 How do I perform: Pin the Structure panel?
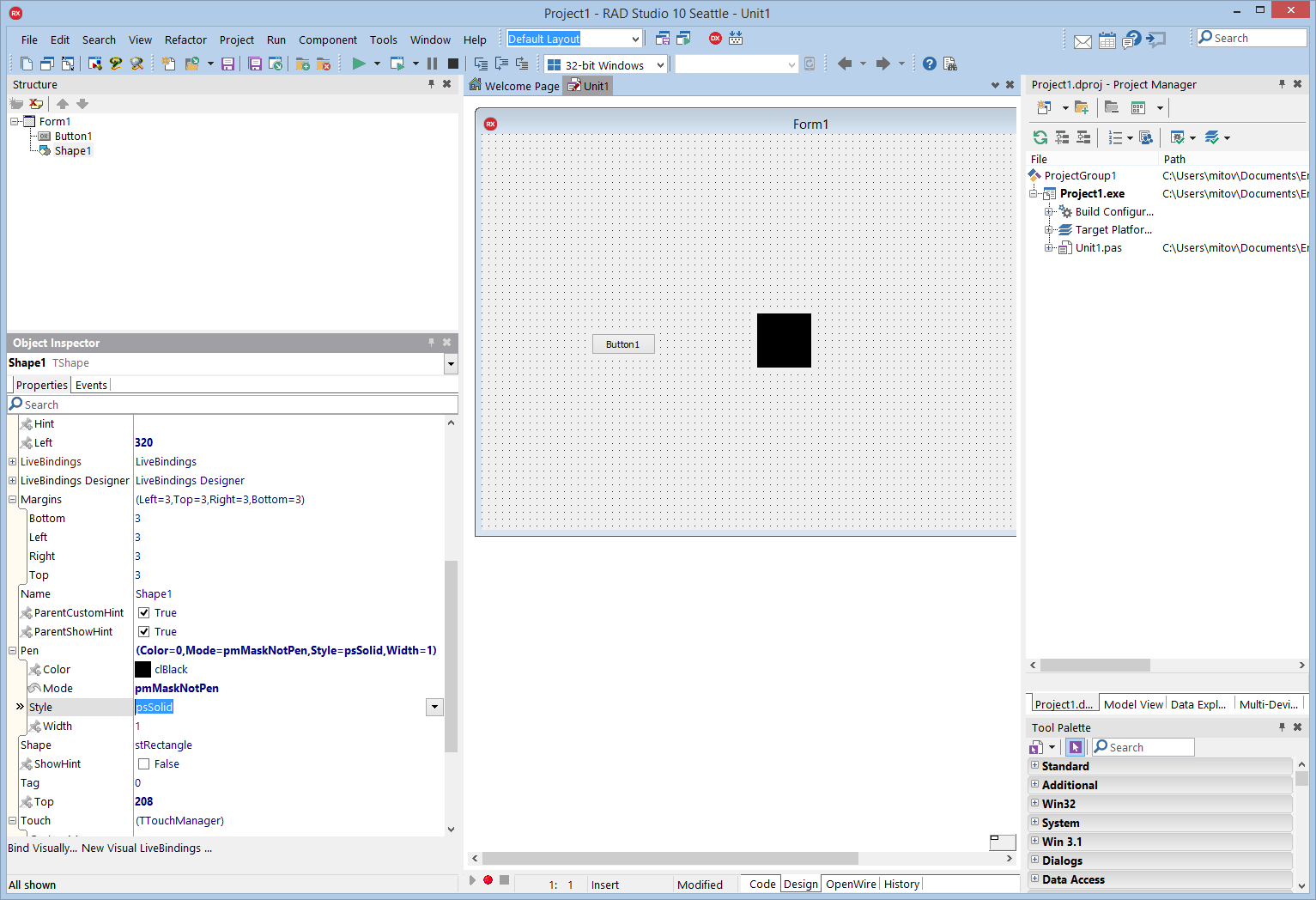(432, 84)
